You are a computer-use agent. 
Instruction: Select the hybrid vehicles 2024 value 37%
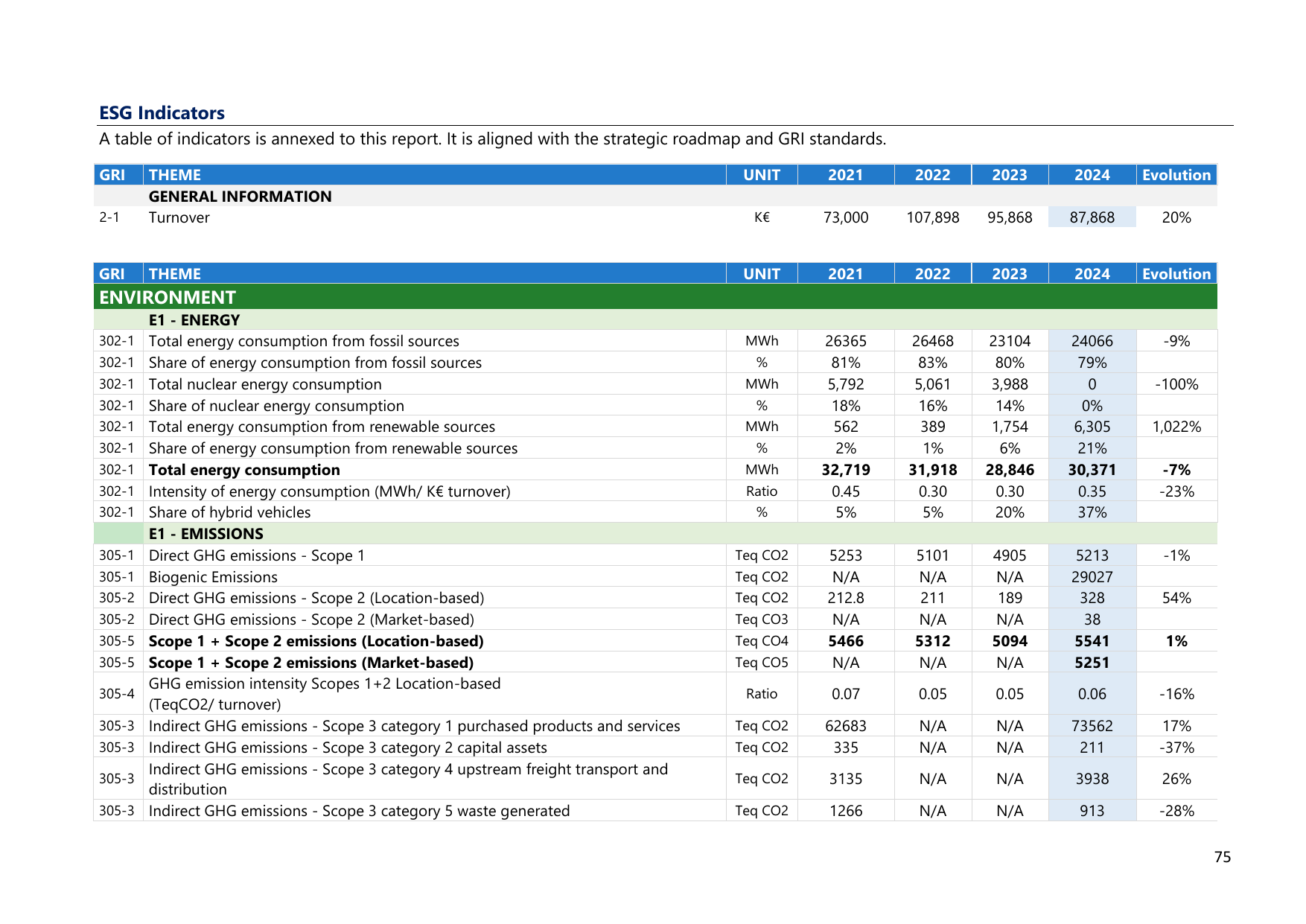coord(1092,512)
